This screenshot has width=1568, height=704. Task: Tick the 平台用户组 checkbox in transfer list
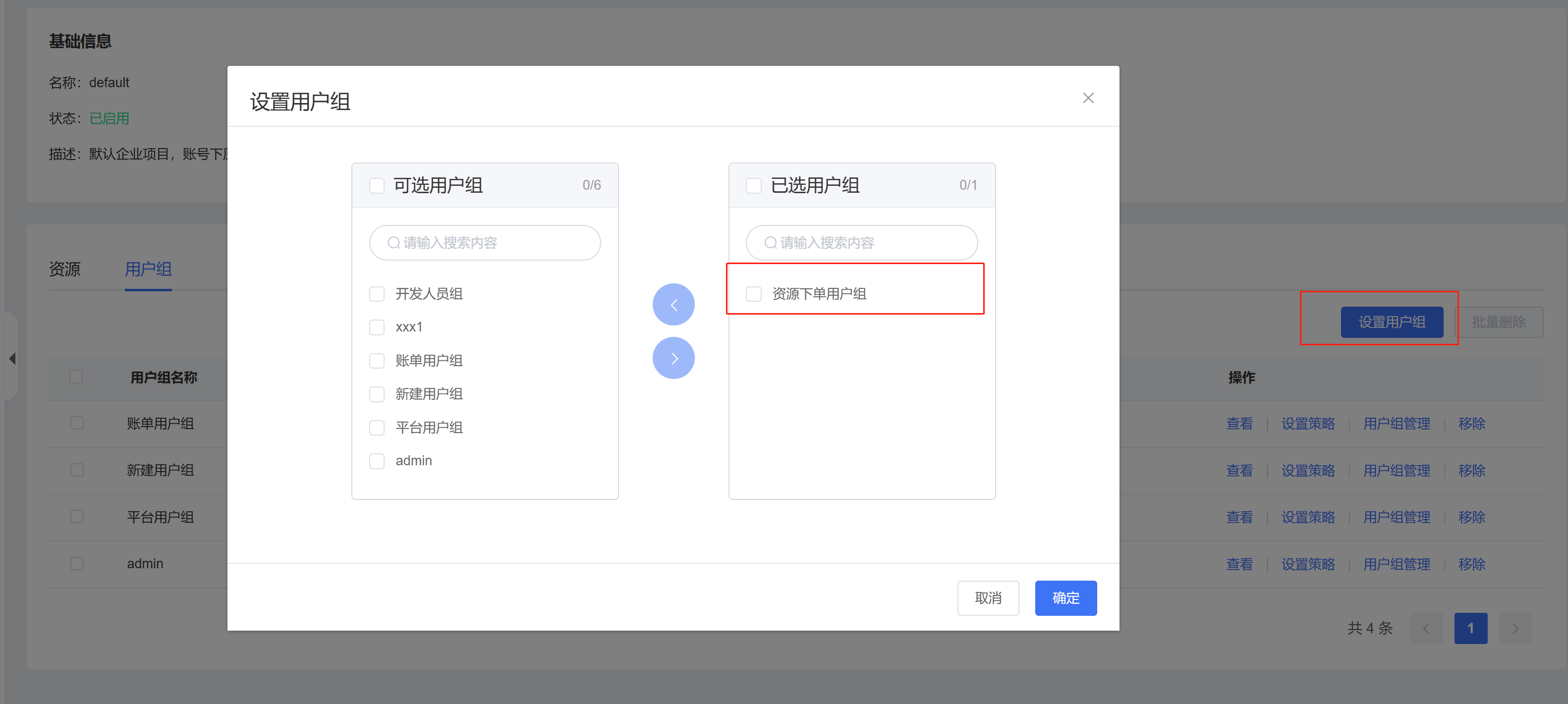[x=377, y=428]
